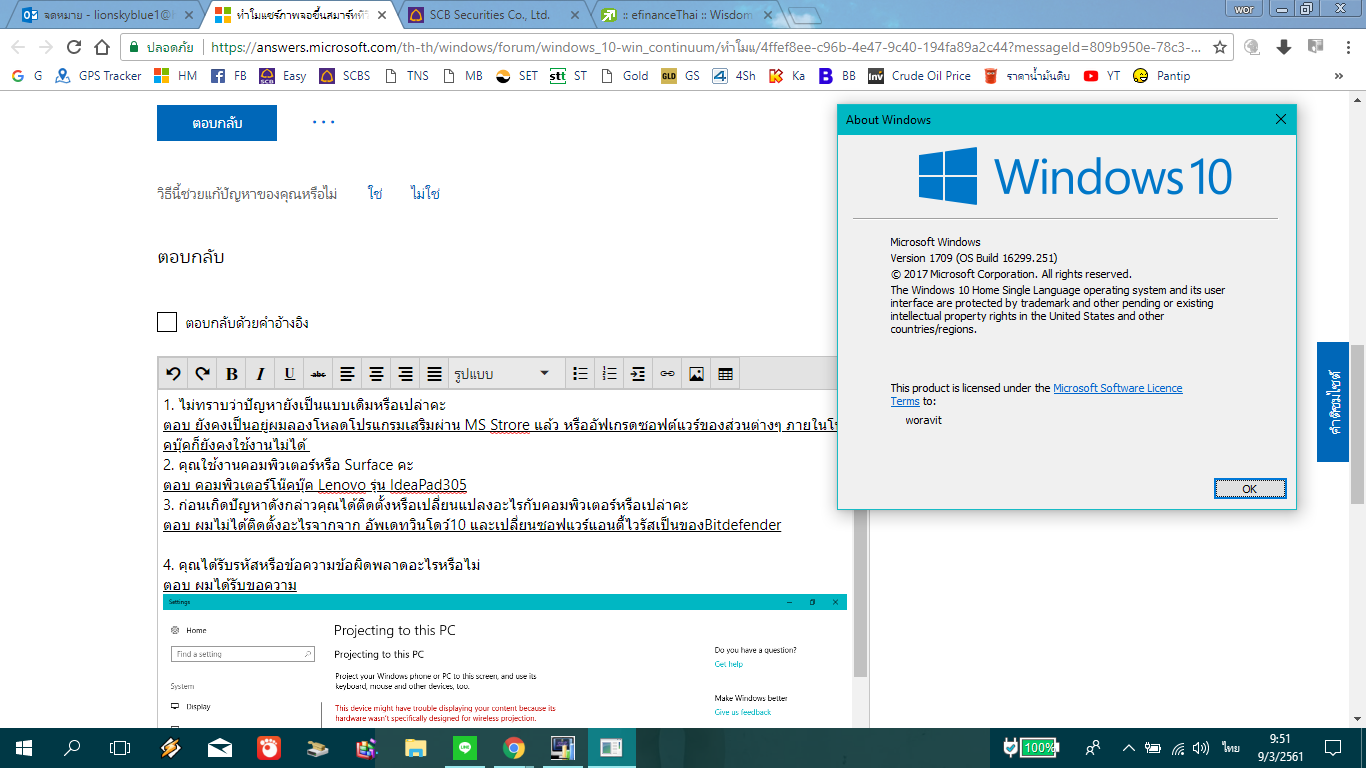
Task: Open the SCBS bookmark
Action: [345, 75]
